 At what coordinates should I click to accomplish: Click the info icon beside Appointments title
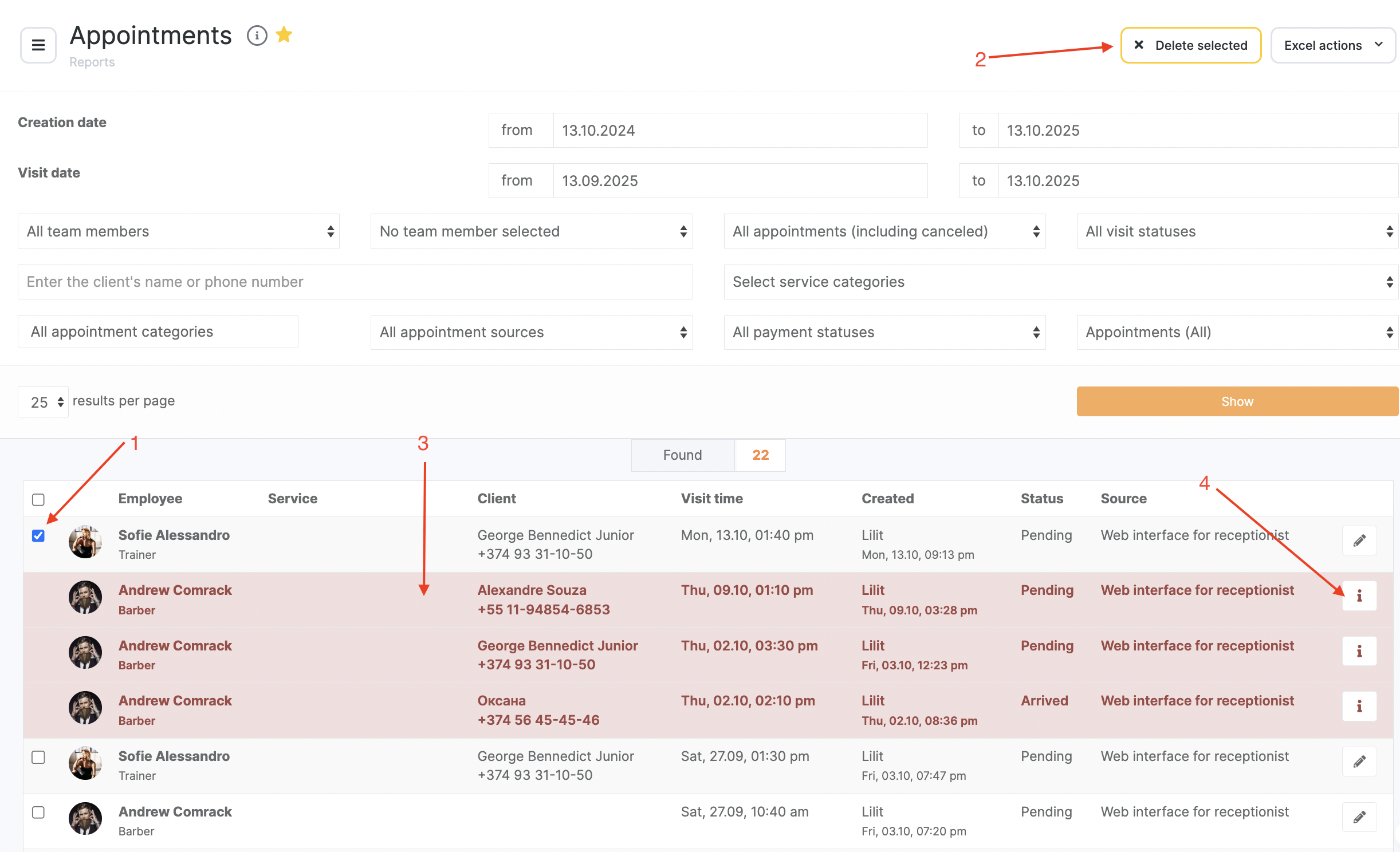pyautogui.click(x=257, y=35)
